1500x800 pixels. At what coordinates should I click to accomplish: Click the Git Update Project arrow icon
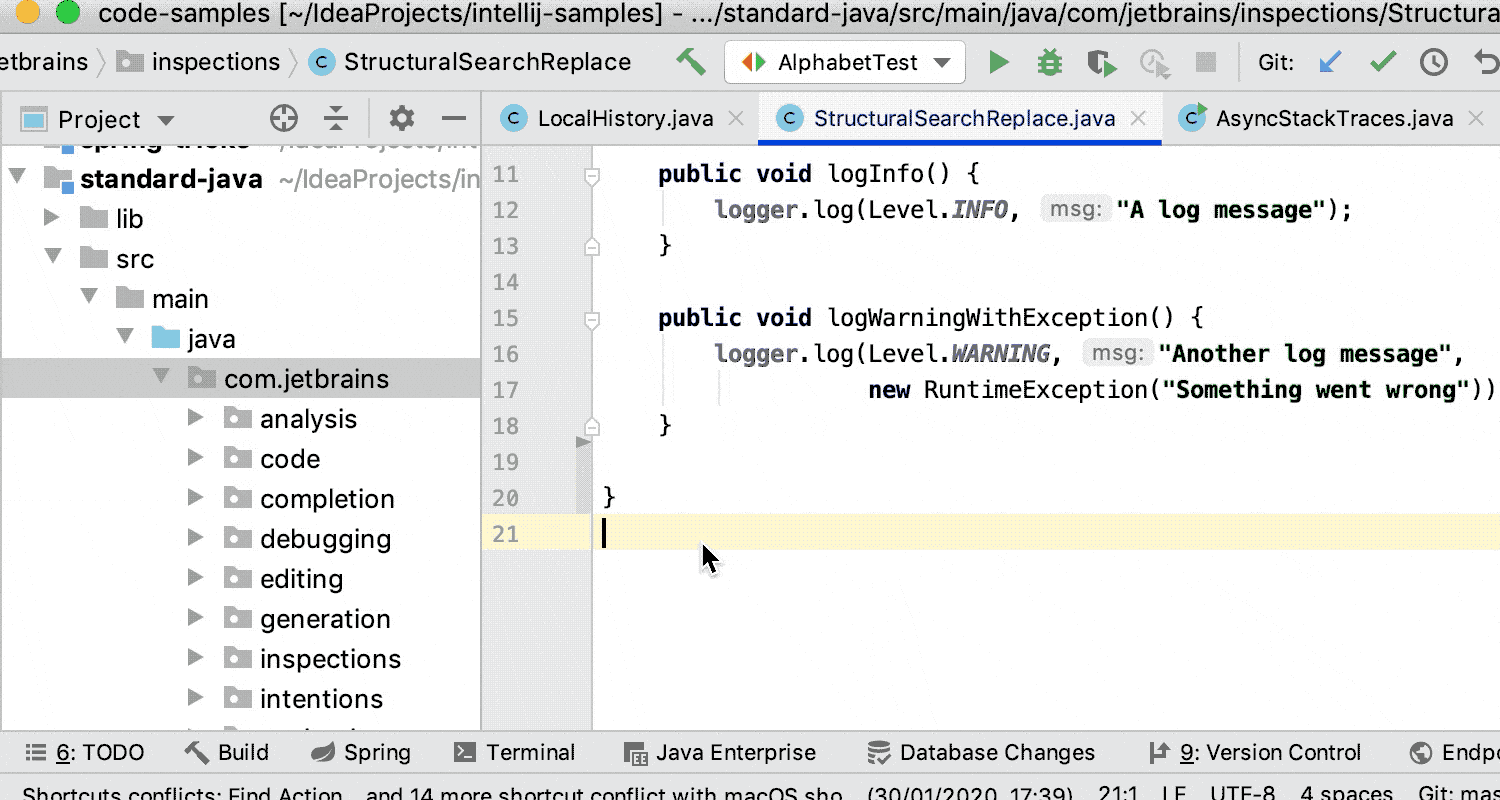pyautogui.click(x=1330, y=62)
